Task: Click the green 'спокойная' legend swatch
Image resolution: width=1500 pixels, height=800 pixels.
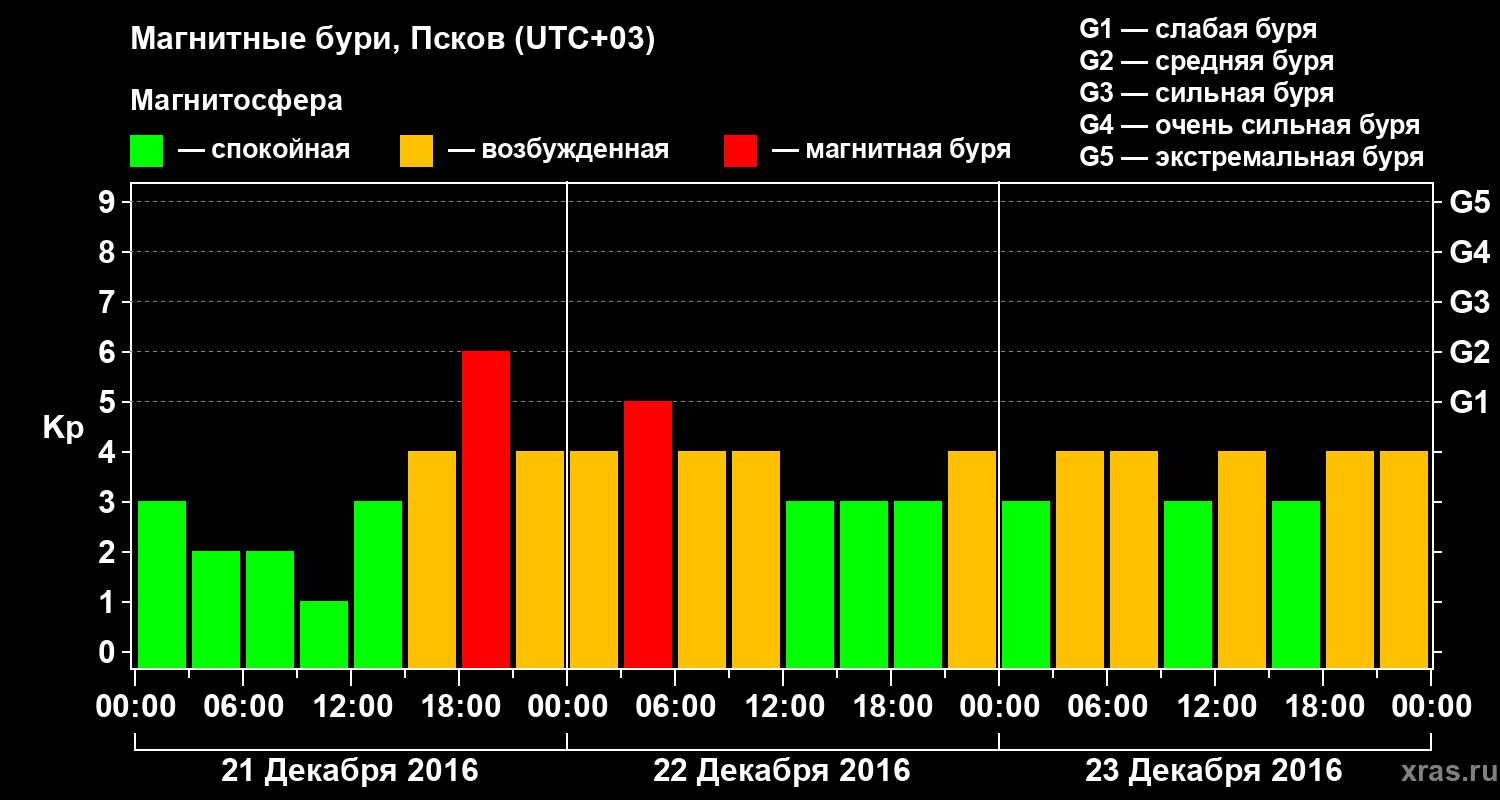Action: tap(147, 151)
